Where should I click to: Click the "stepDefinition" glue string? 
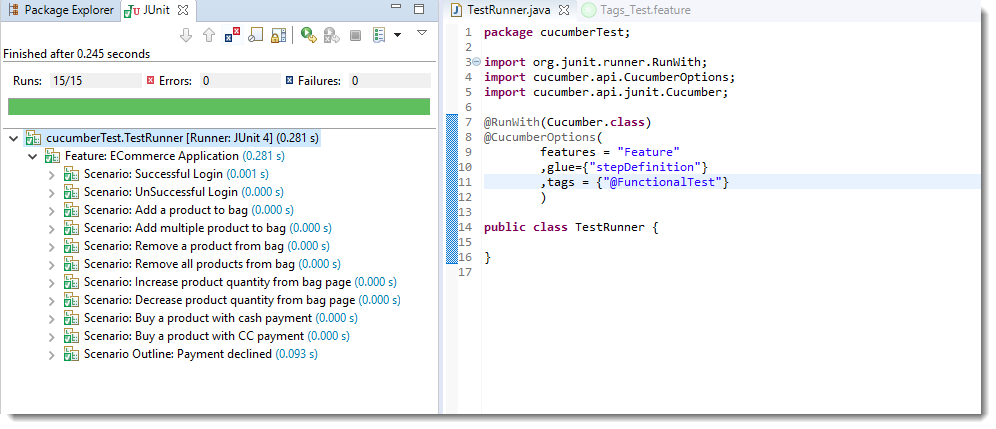tap(645, 167)
